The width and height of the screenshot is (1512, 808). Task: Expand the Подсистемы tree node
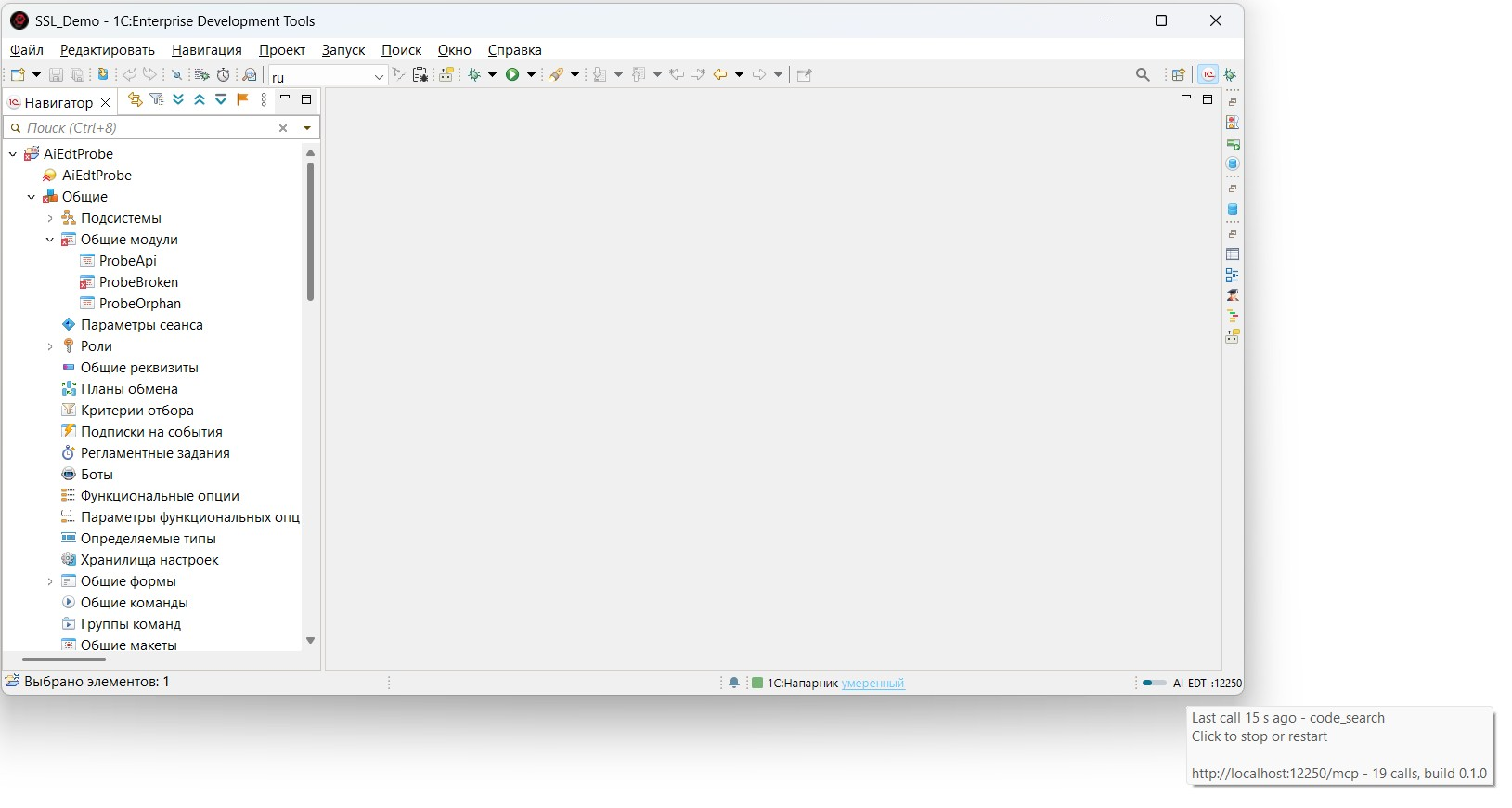50,218
